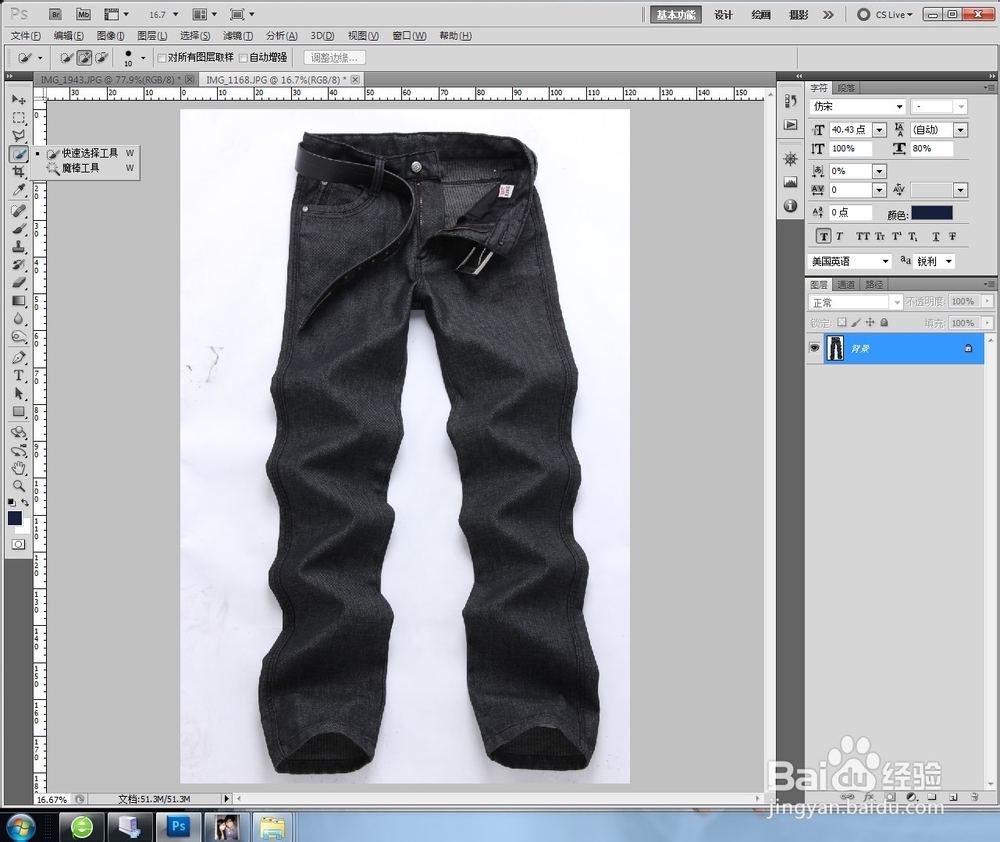
Task: Open the 文件(F) menu
Action: coord(26,36)
